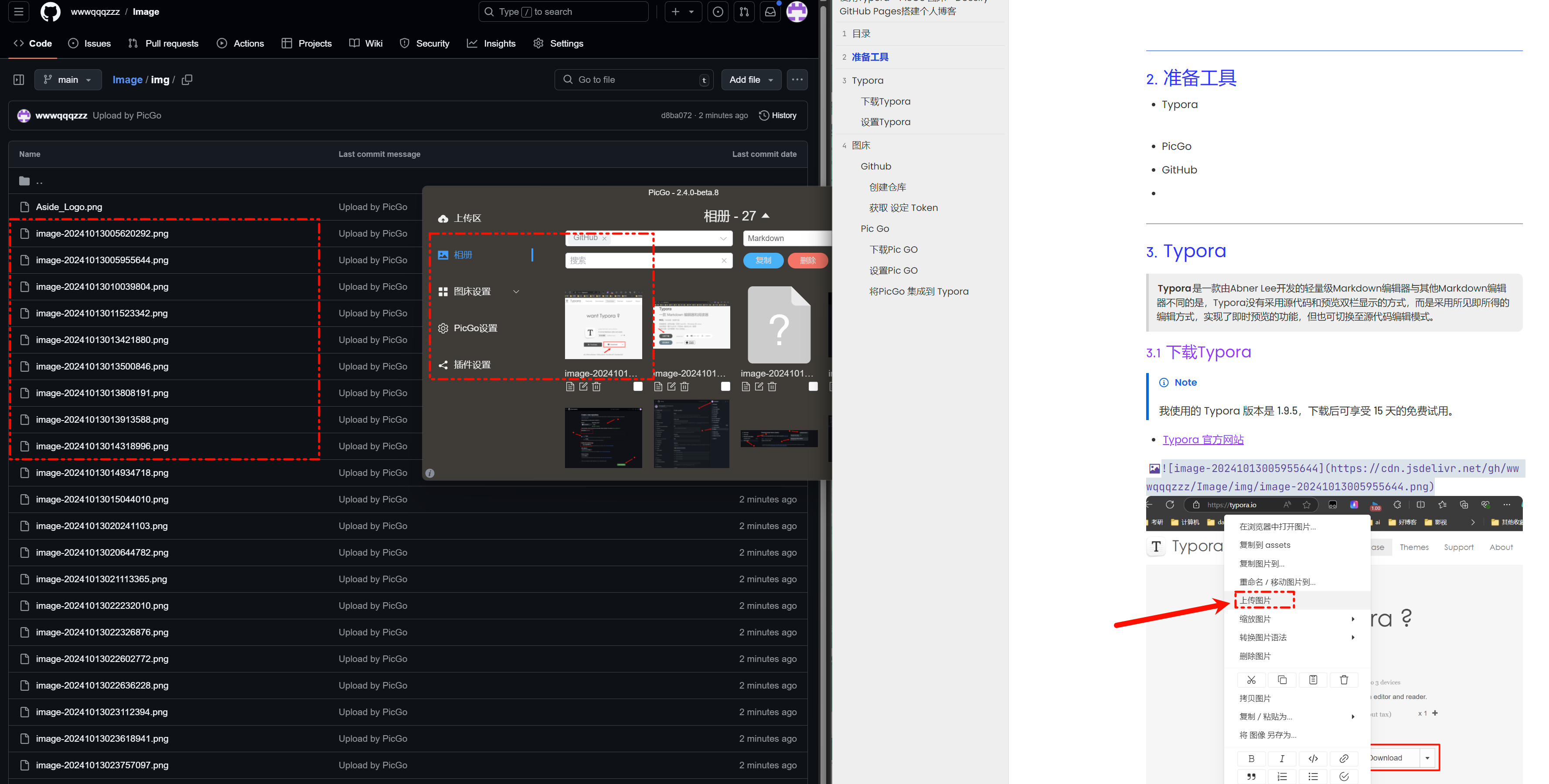Screen dimensions: 1549x784
Task: Edit icon under second PicGo album image
Action: point(672,387)
